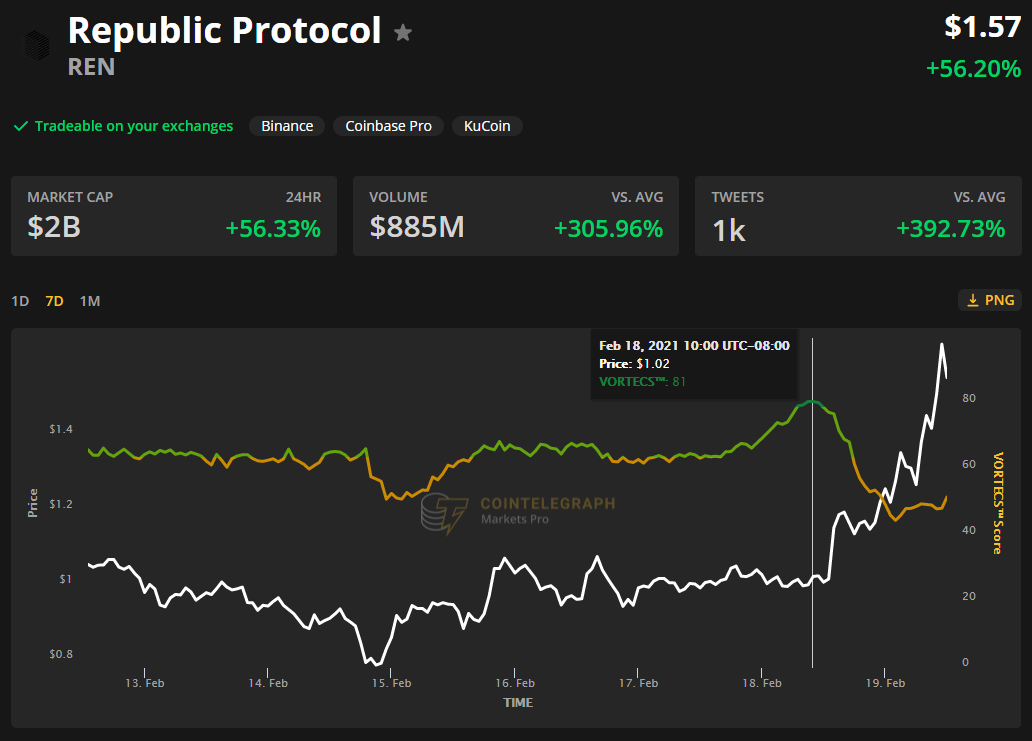Click the VORTECS Score axis title
Image resolution: width=1032 pixels, height=741 pixels.
[x=998, y=503]
